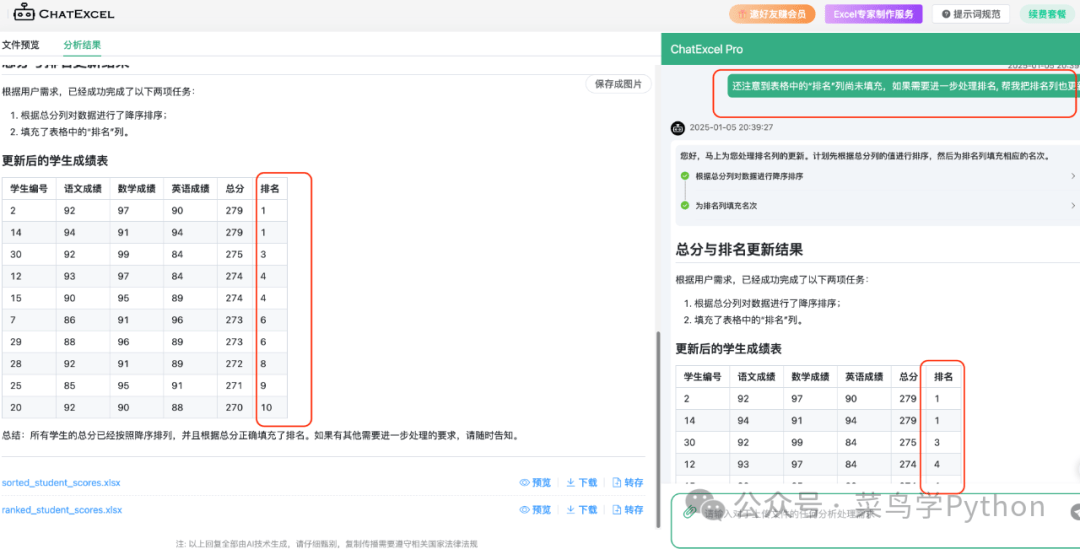Download sorted_student_scores.xlsx with 下载
Viewport: 1080px width, 549px height.
pyautogui.click(x=581, y=483)
